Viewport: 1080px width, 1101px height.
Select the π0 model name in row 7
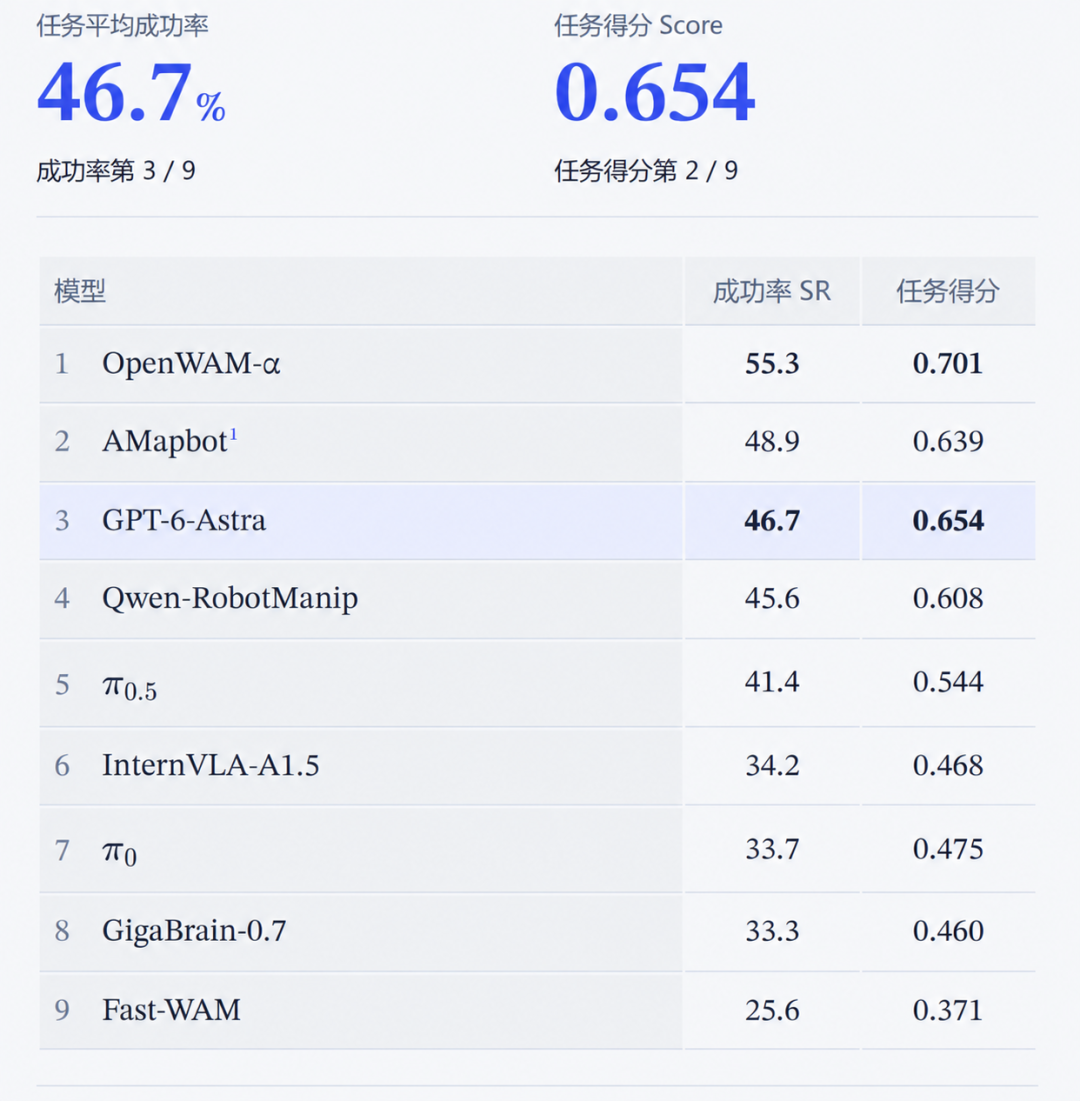[x=119, y=853]
